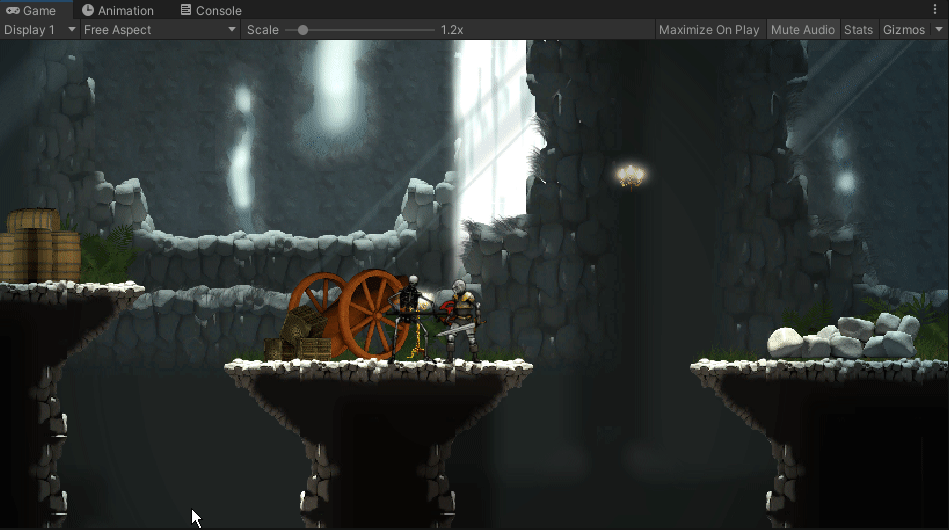The width and height of the screenshot is (949, 530).
Task: Click the glowing chandelier in the scene
Action: click(630, 176)
